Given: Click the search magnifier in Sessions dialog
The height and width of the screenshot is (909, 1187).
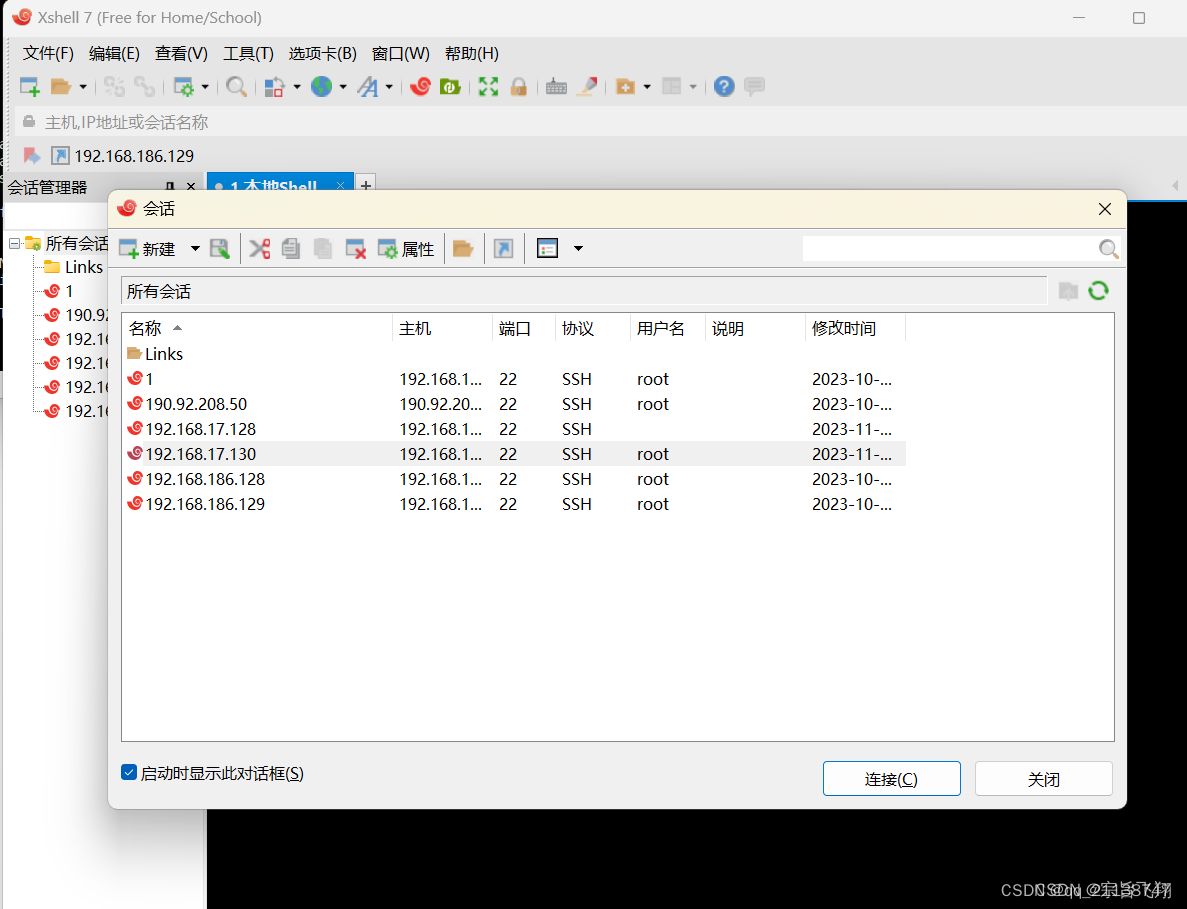Looking at the screenshot, I should click(x=1108, y=248).
